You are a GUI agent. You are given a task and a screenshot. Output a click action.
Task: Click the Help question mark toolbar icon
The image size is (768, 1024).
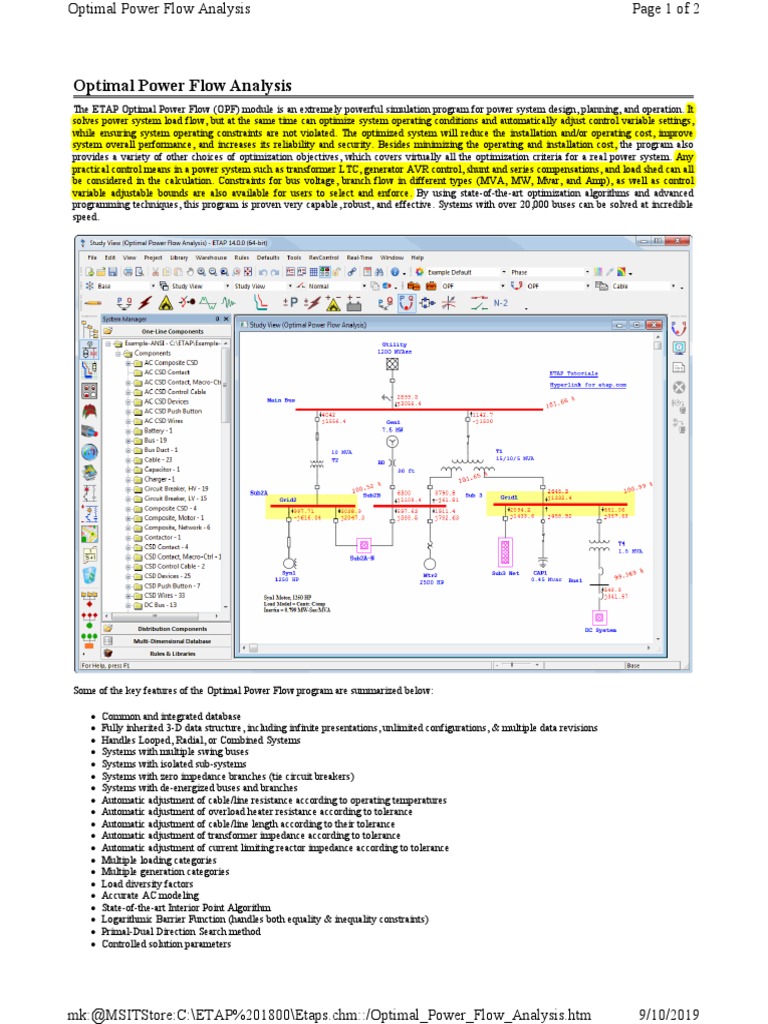pyautogui.click(x=394, y=272)
